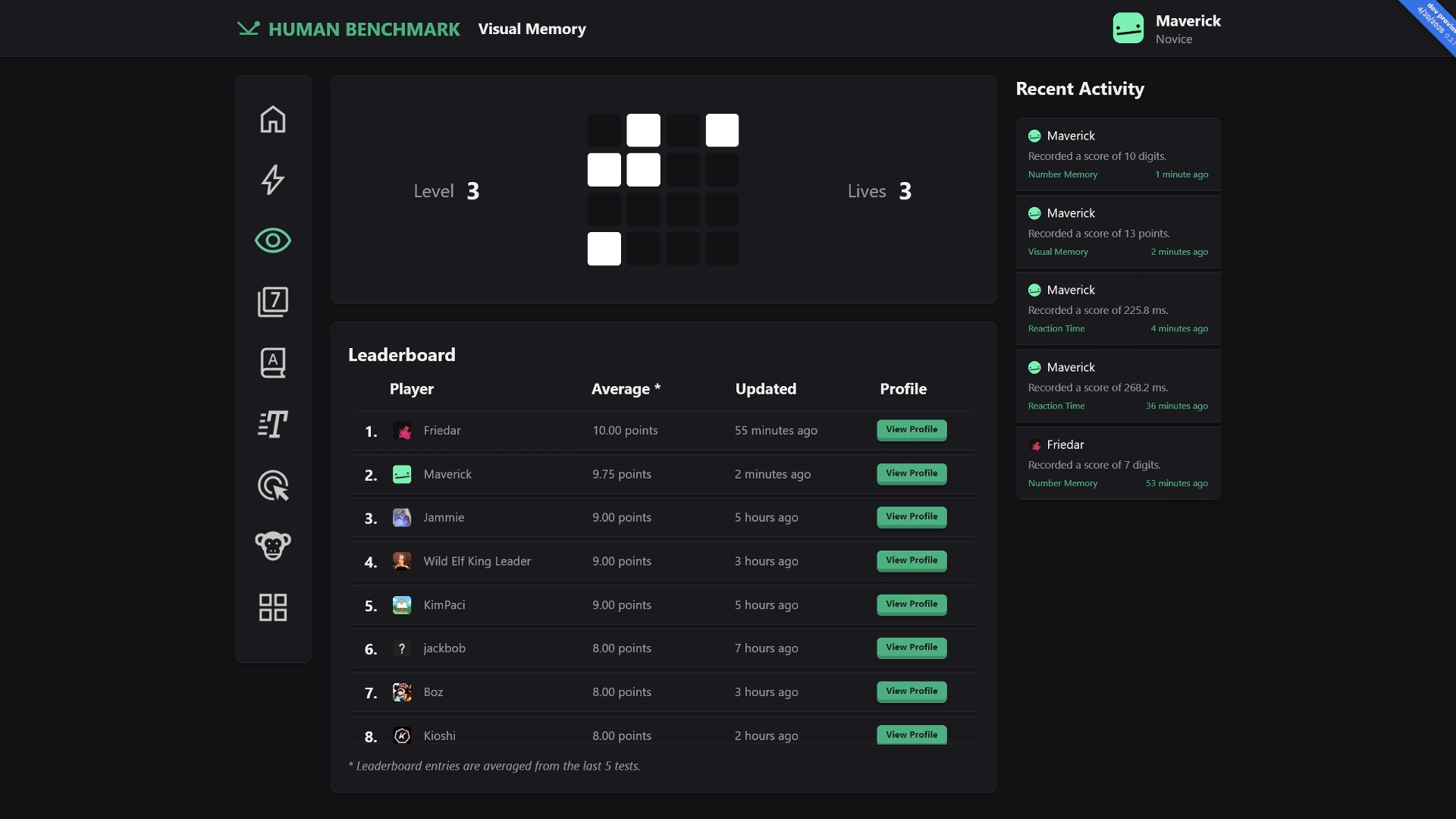This screenshot has width=1456, height=819.
Task: Open Number Memory link under Friedar's activity
Action: point(1062,483)
